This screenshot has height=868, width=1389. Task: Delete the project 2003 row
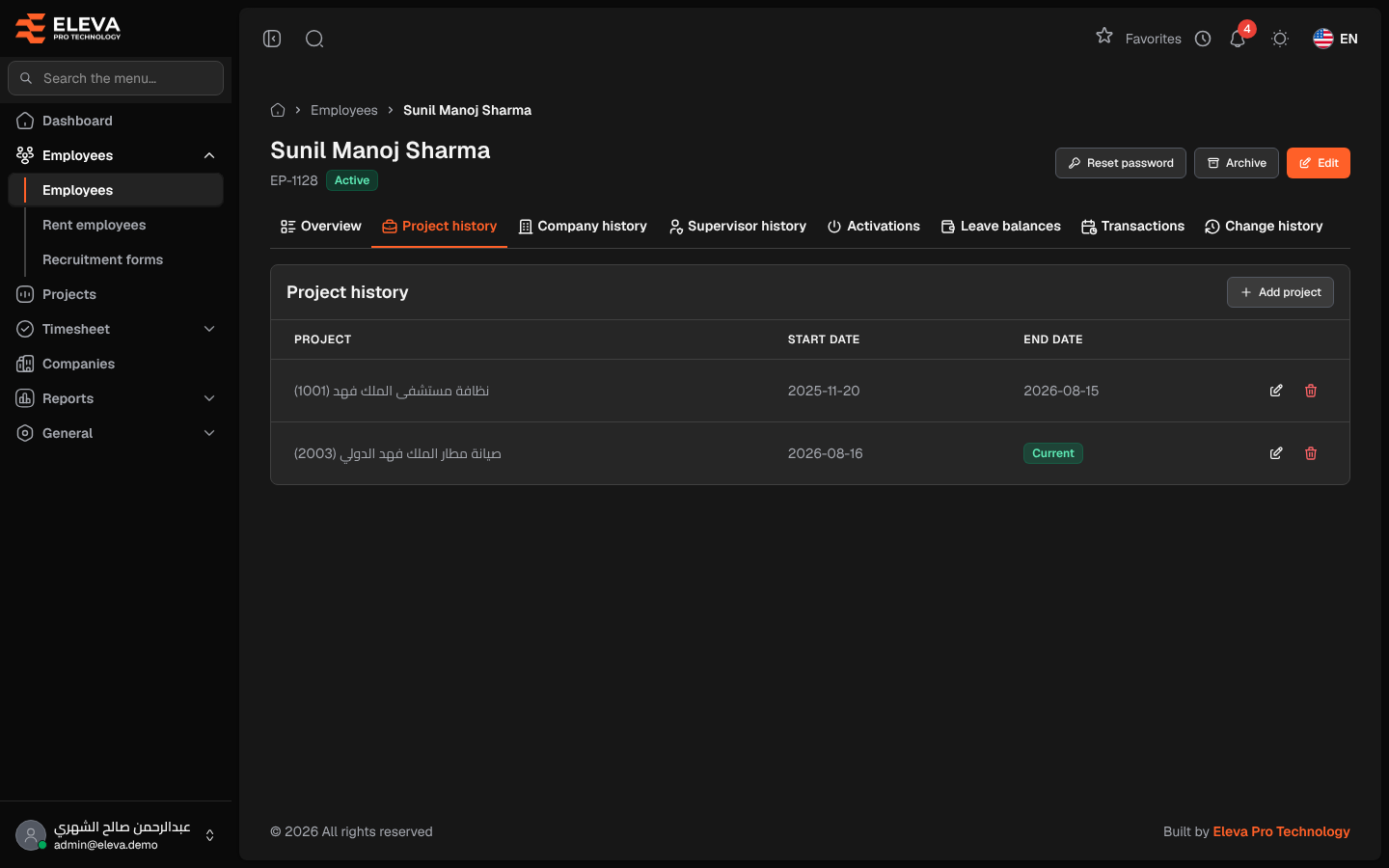(x=1311, y=453)
